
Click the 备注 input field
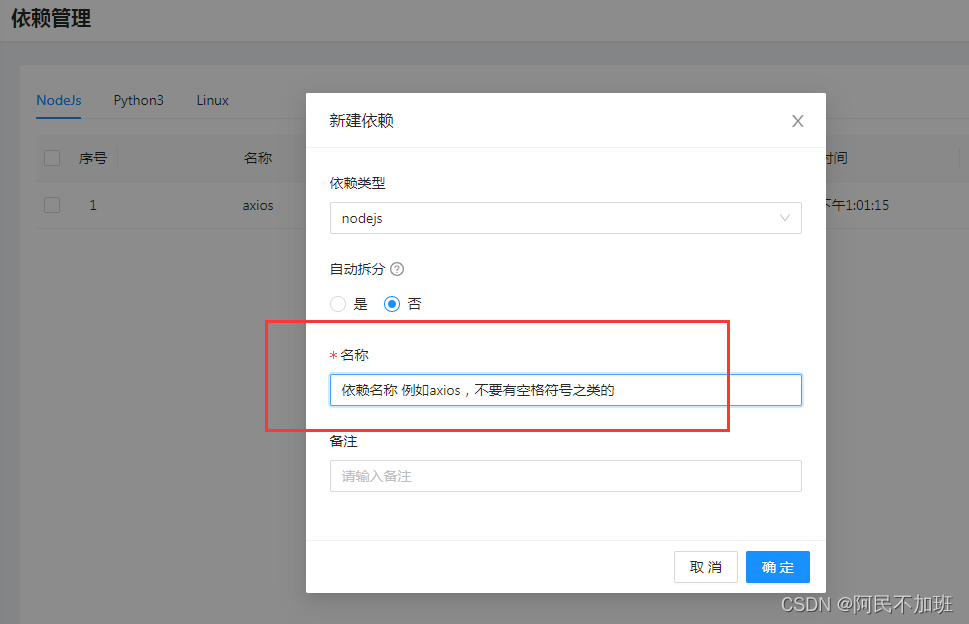click(565, 476)
